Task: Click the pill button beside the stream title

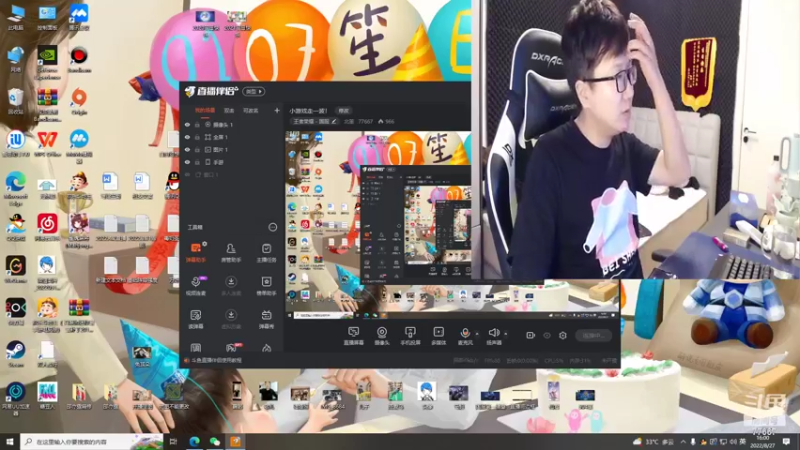Action: (x=343, y=111)
